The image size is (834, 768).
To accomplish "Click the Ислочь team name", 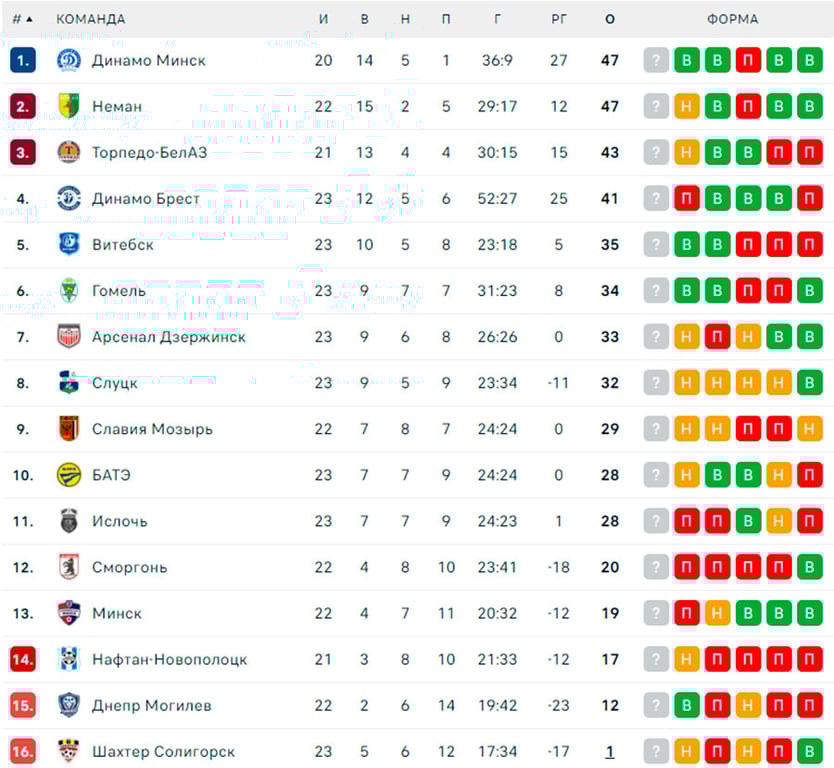I will [119, 521].
